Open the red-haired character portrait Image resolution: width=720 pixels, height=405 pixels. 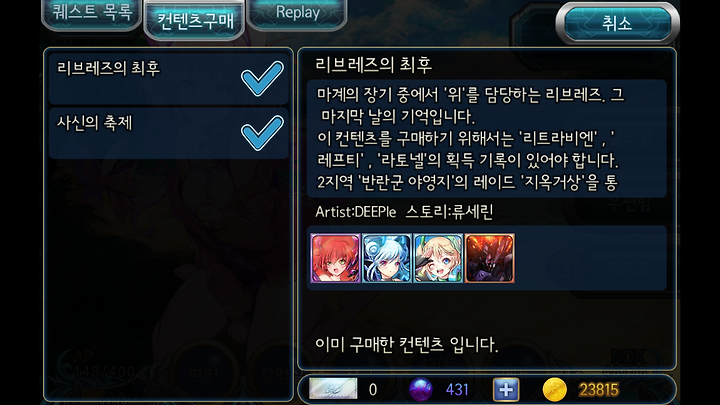[x=335, y=258]
